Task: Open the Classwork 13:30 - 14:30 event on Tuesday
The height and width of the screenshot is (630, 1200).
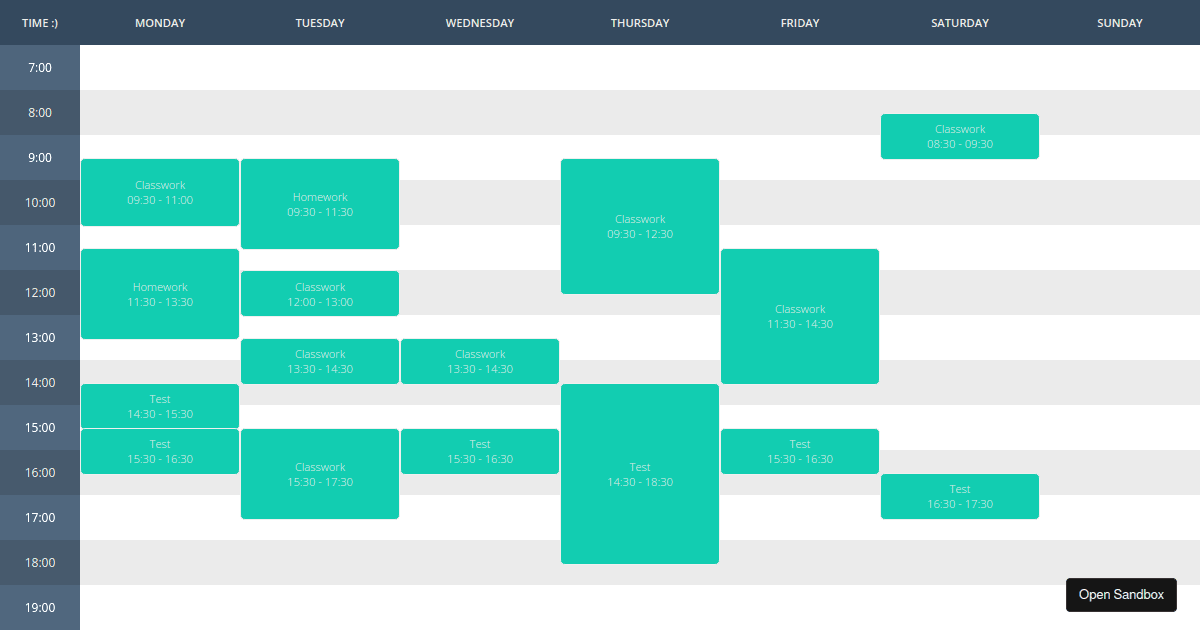Action: (x=319, y=360)
